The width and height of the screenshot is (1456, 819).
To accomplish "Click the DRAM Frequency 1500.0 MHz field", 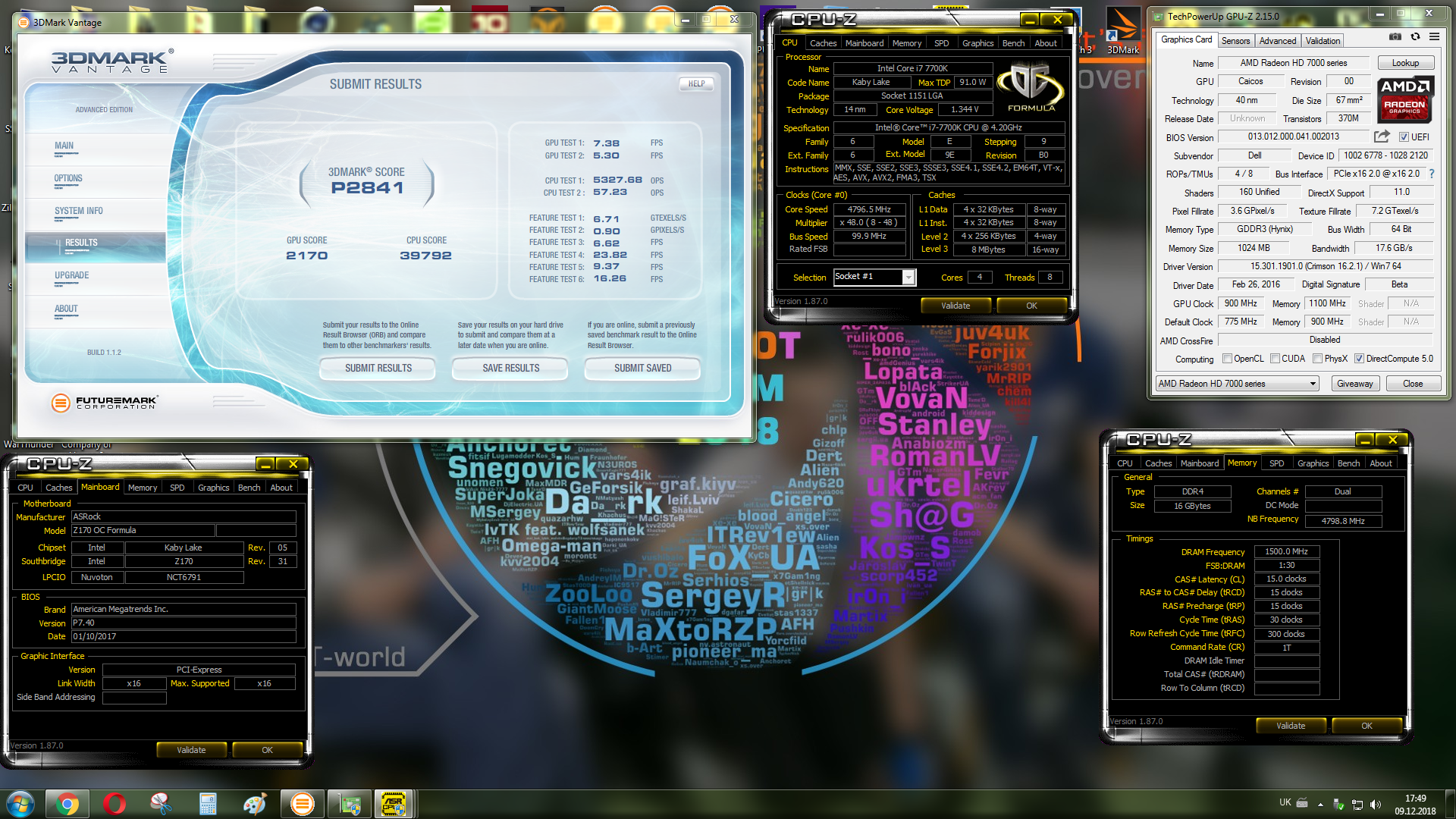I will (1286, 552).
